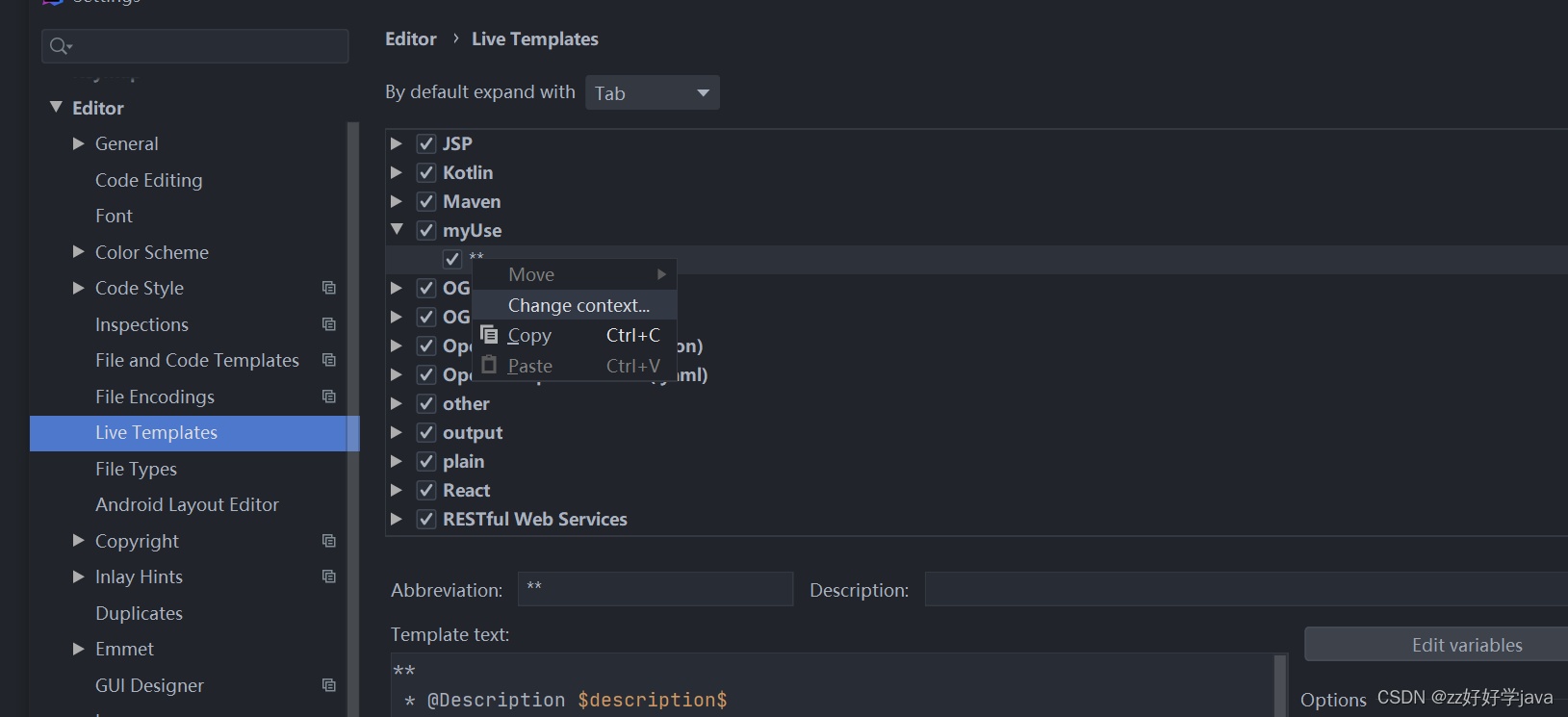Image resolution: width=1568 pixels, height=717 pixels.
Task: Toggle the myUse group checkbox
Action: (426, 231)
